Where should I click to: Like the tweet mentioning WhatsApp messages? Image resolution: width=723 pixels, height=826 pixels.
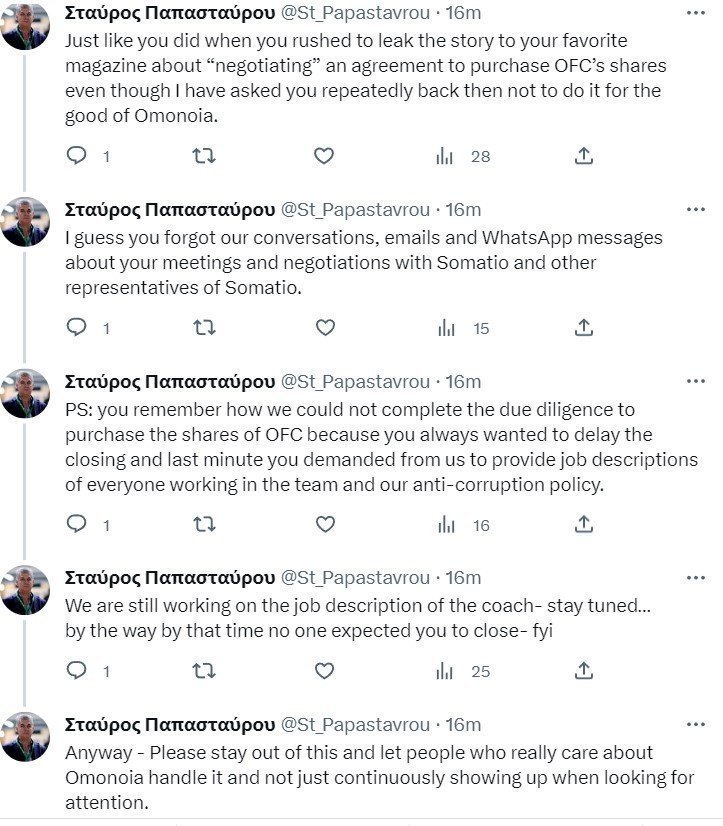click(x=325, y=327)
